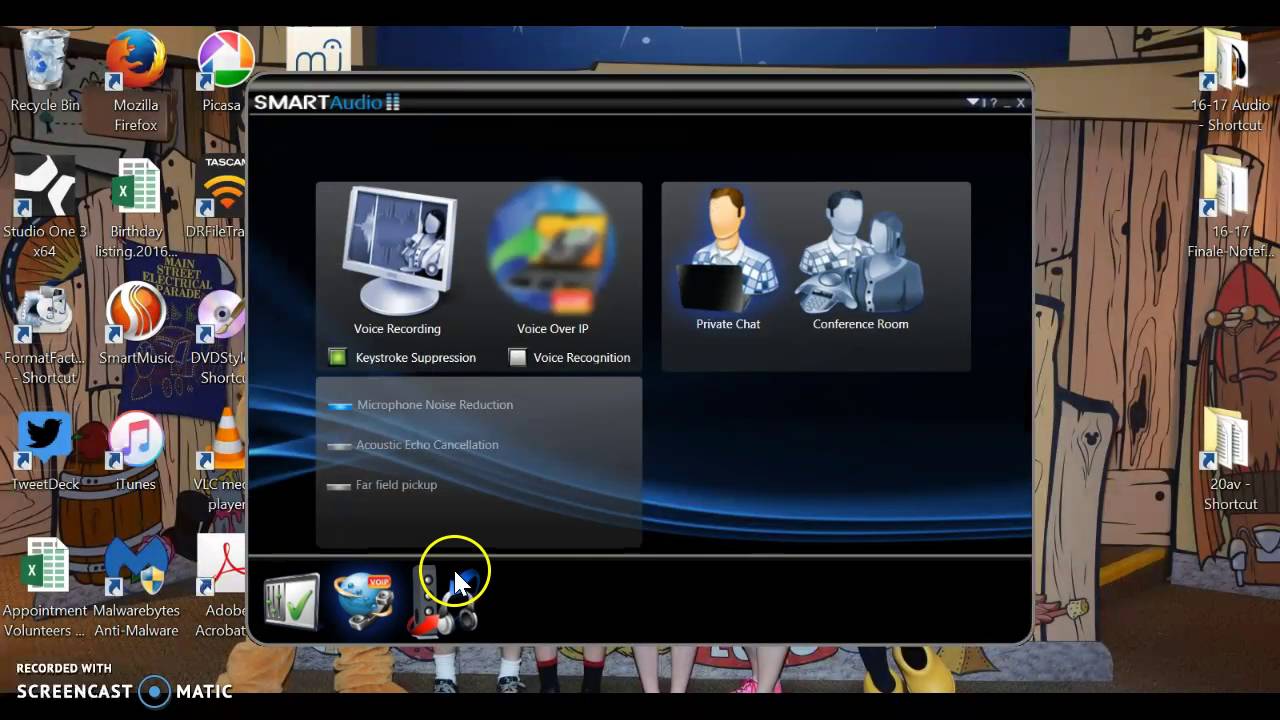Open the speaker and headphones tab

(444, 601)
